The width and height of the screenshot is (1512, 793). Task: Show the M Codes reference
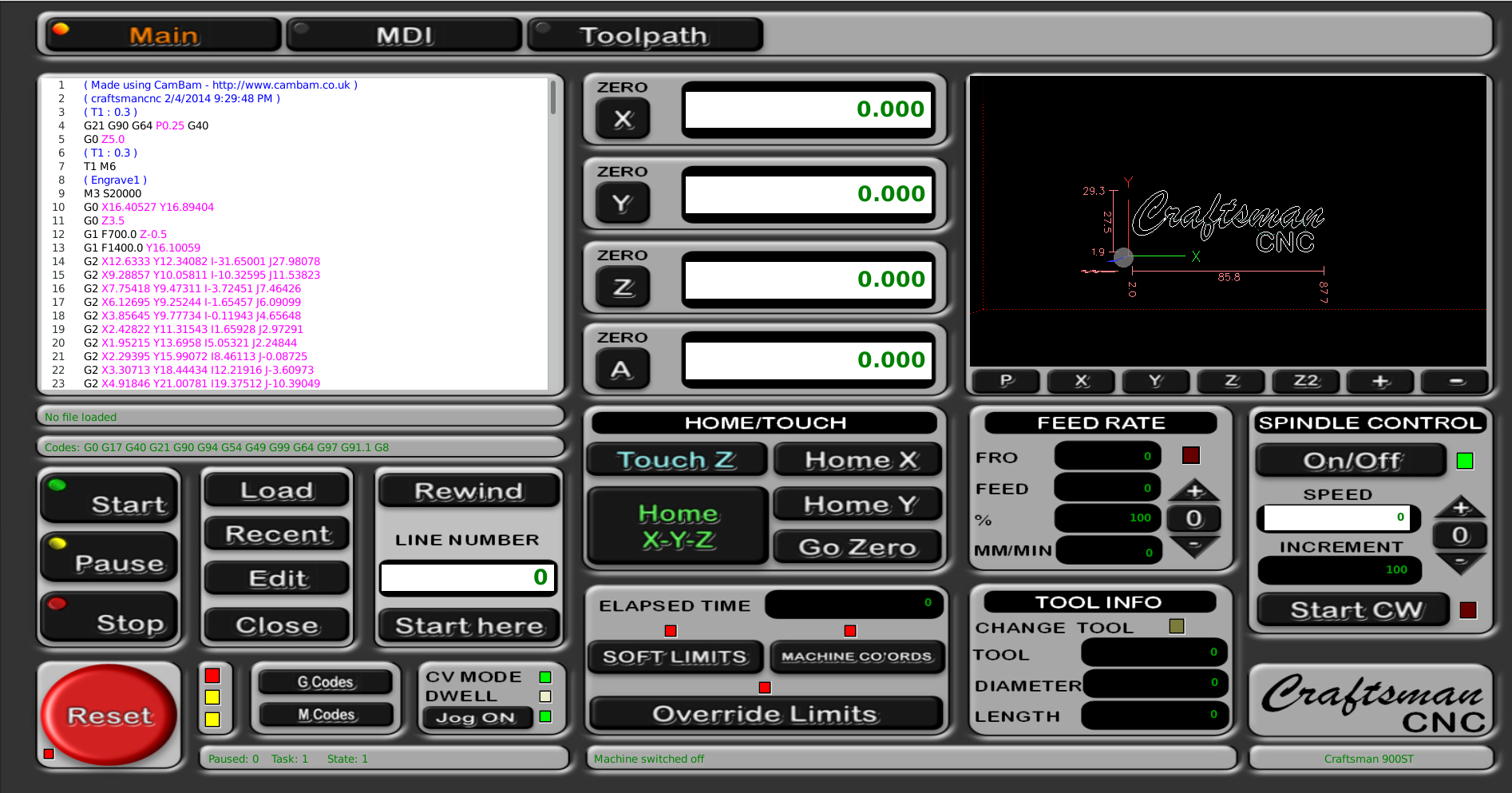pyautogui.click(x=326, y=715)
